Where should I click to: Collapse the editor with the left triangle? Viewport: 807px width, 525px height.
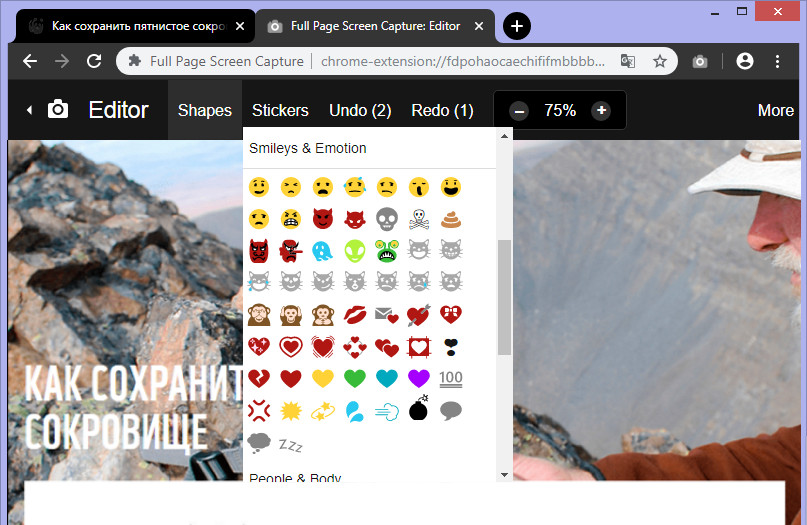(29, 110)
